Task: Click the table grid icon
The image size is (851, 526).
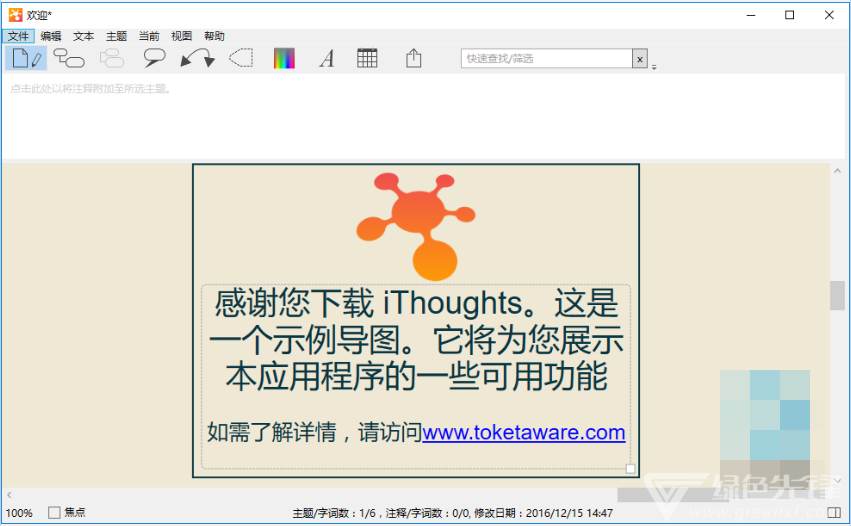Action: tap(367, 58)
